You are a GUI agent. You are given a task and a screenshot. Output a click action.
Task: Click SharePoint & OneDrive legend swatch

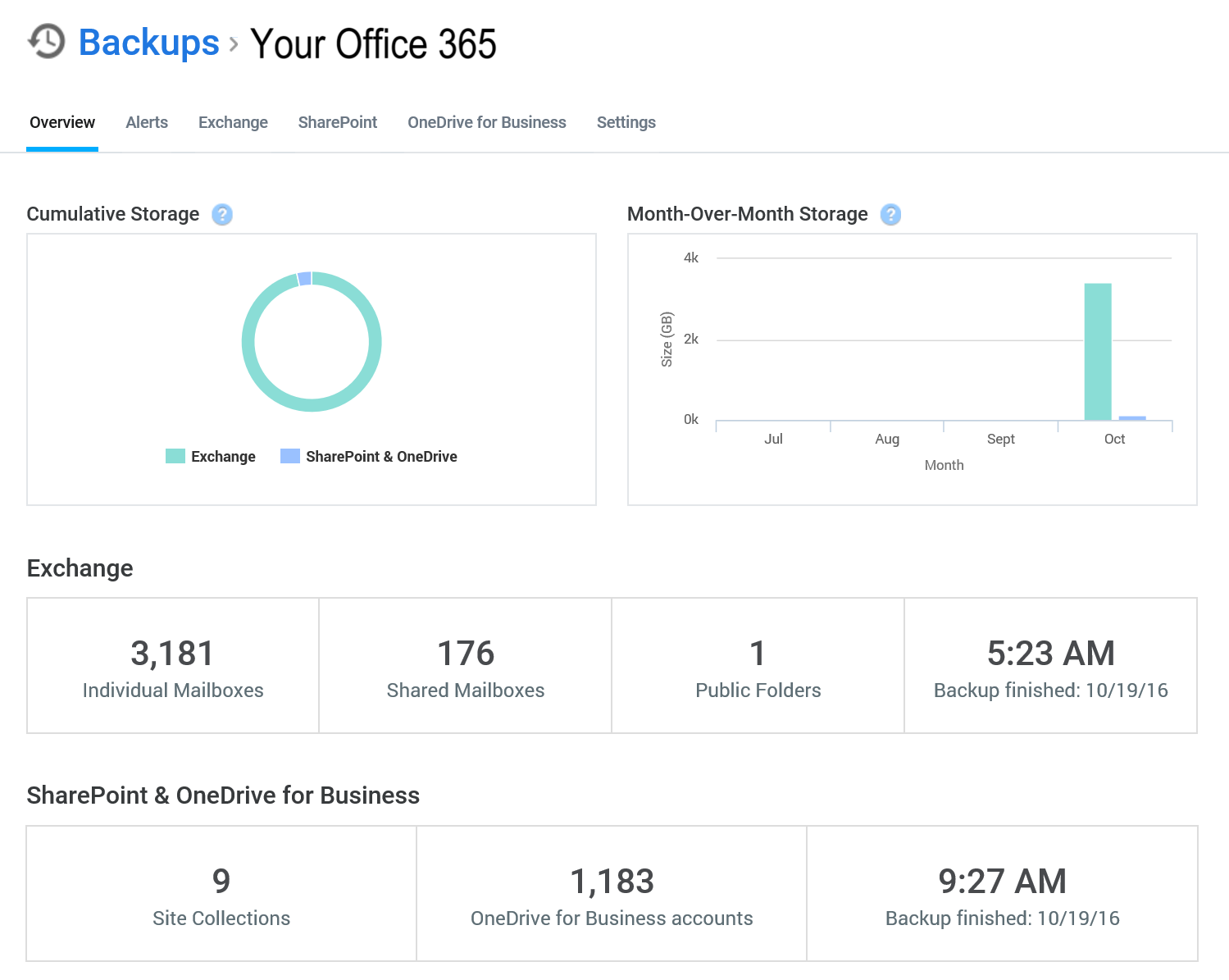(290, 456)
